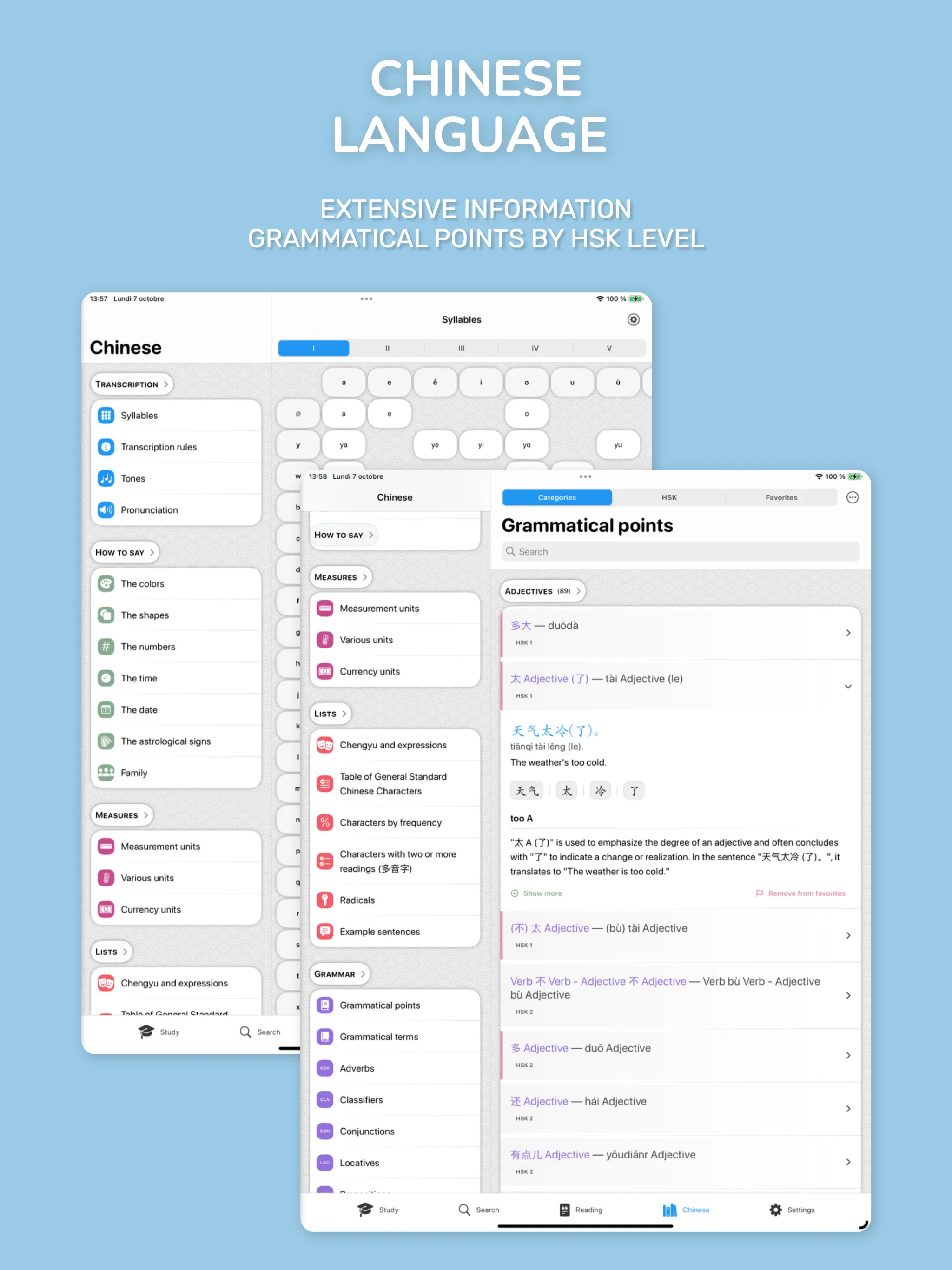Select tone segment II in Syllables
Screen dimensions: 952x1270
(x=388, y=348)
